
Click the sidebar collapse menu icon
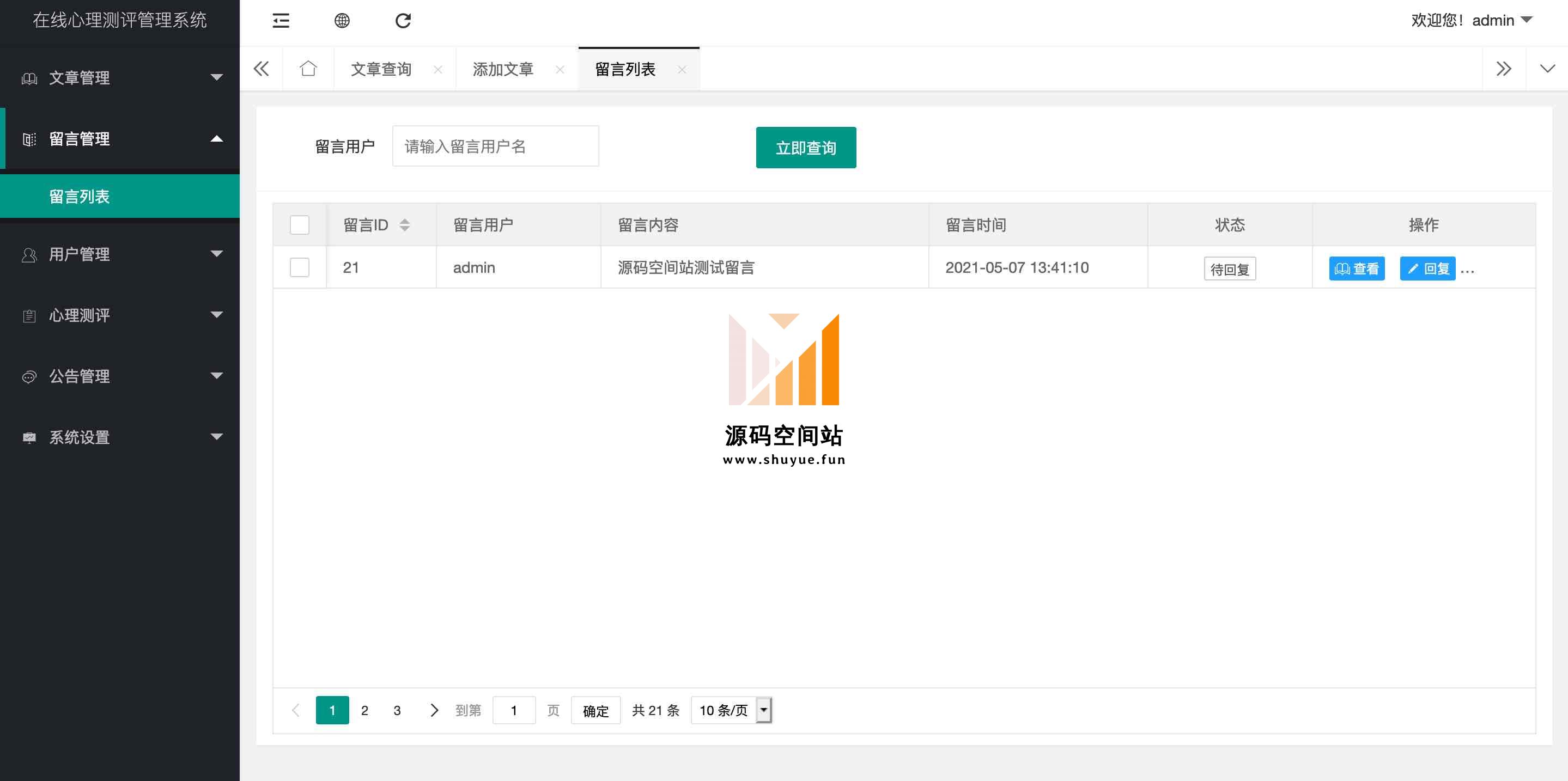click(x=281, y=21)
